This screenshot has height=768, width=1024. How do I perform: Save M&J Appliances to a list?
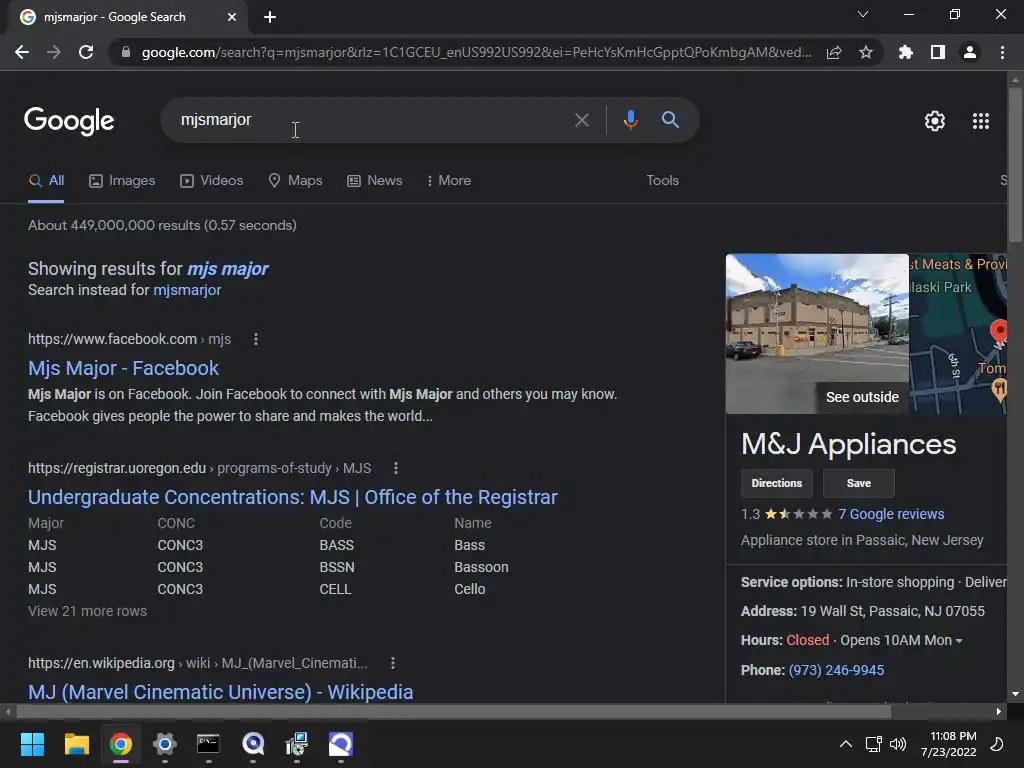[859, 483]
